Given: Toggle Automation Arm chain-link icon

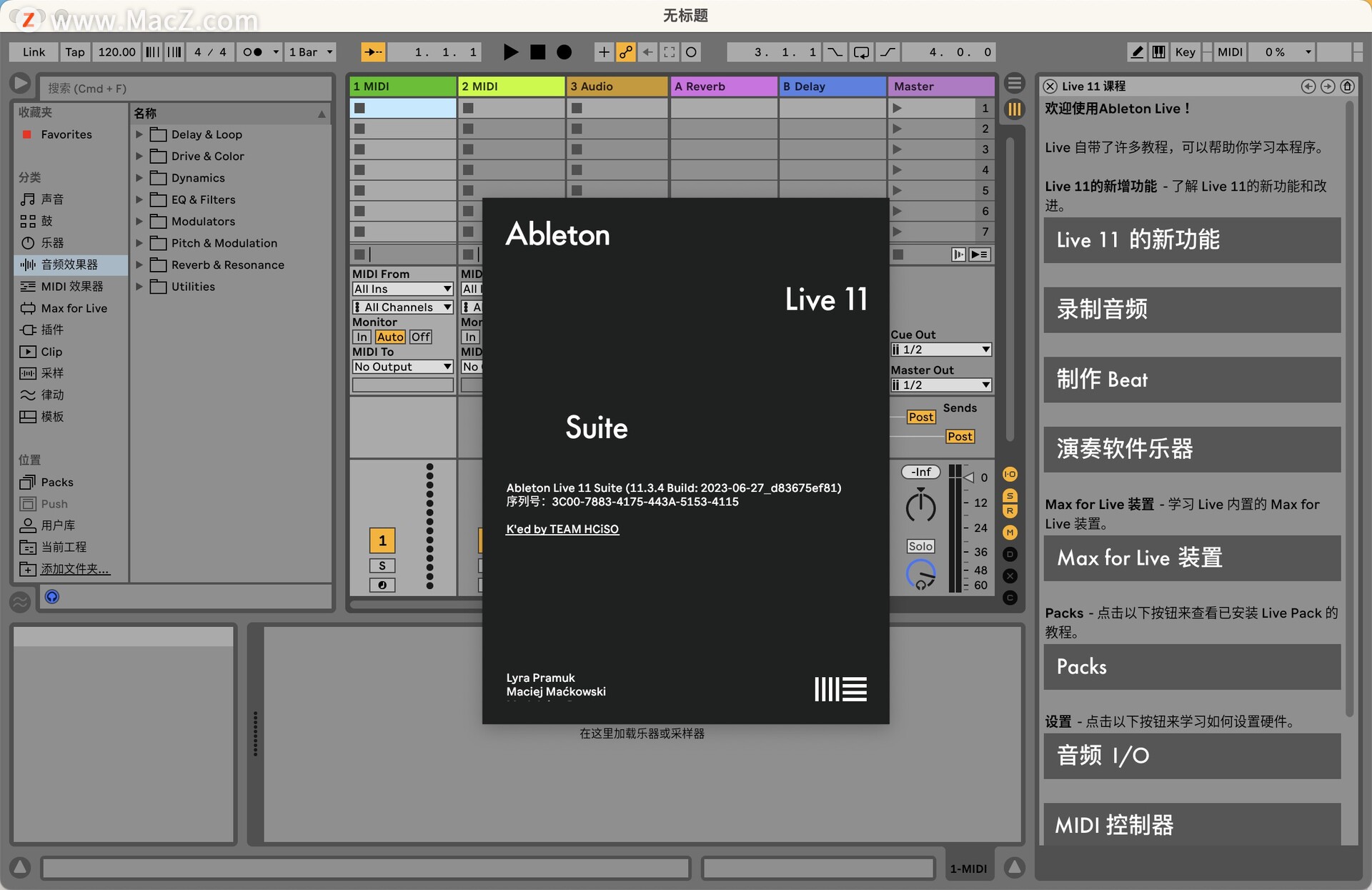Looking at the screenshot, I should point(625,52).
